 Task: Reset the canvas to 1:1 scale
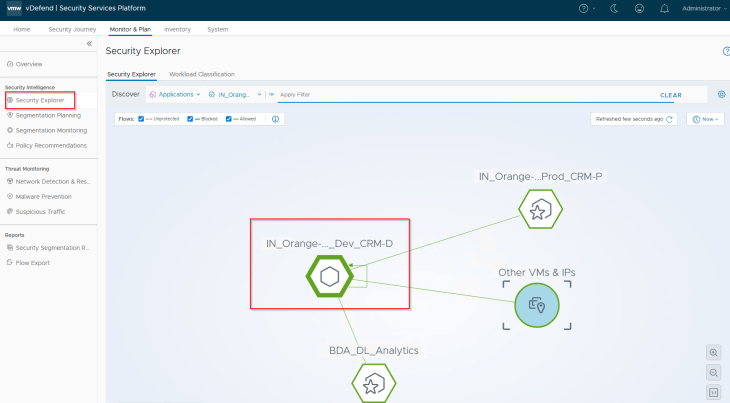[713, 392]
